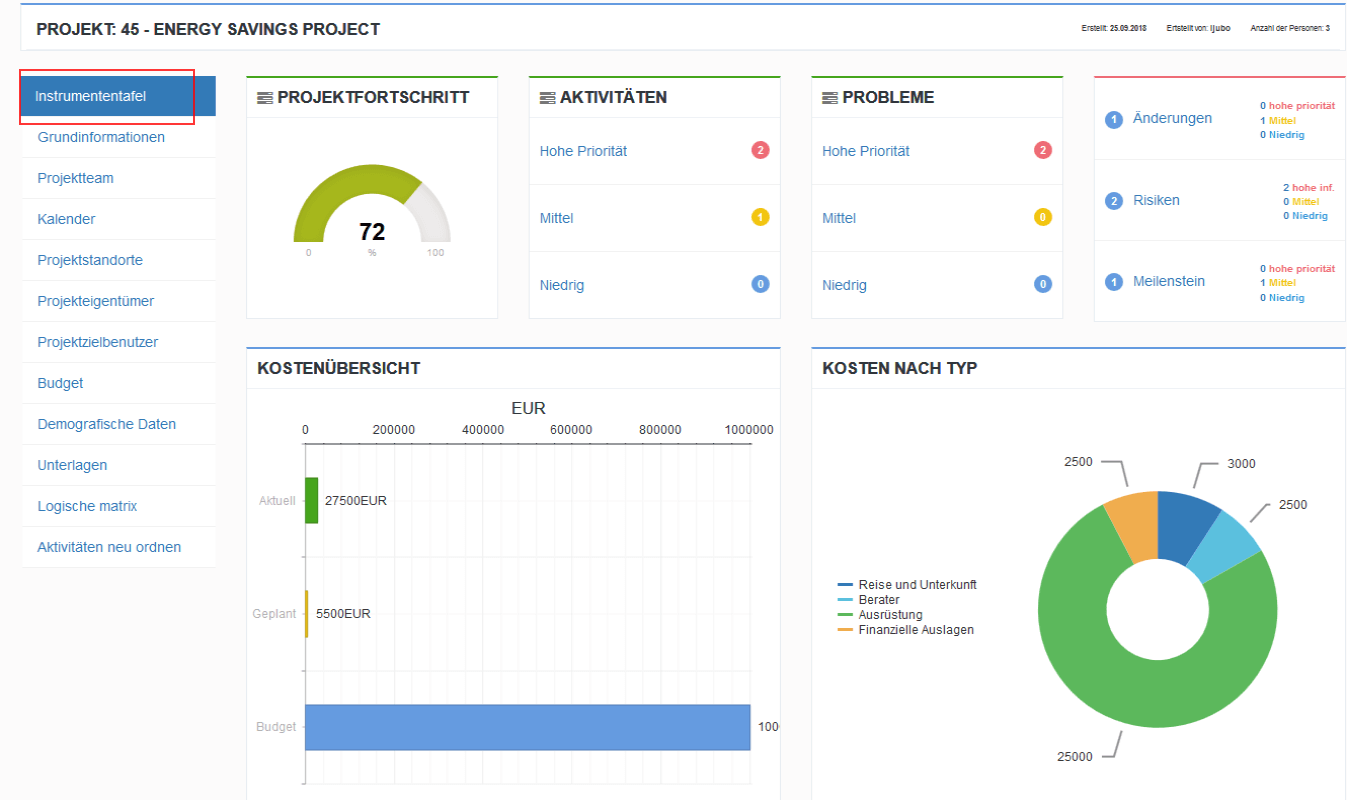Viewport: 1347px width, 800px height.
Task: Open Mittel link under Probleme
Action: (x=839, y=218)
